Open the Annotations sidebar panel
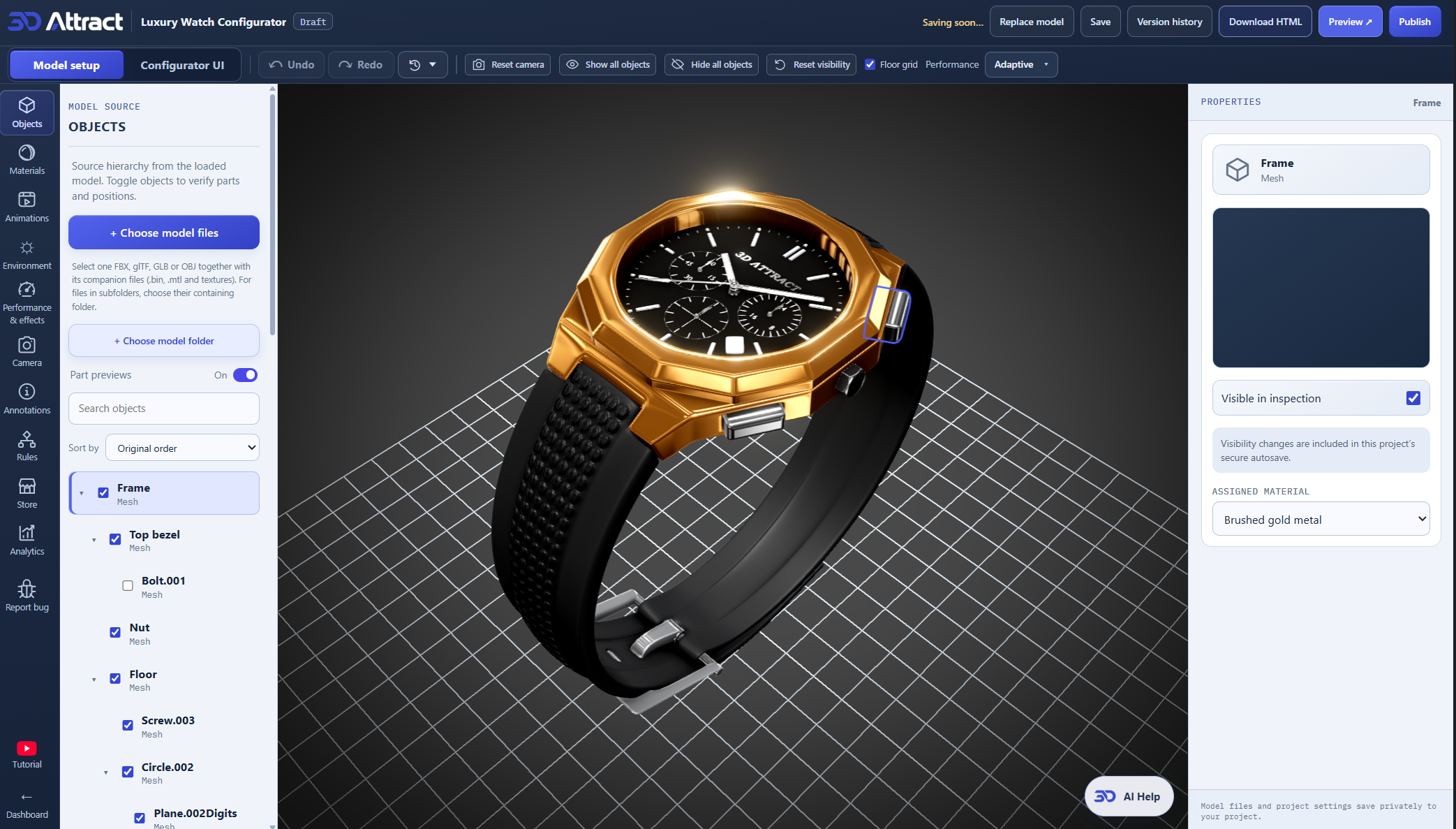Screen dimensions: 1456x829 (x=27, y=399)
